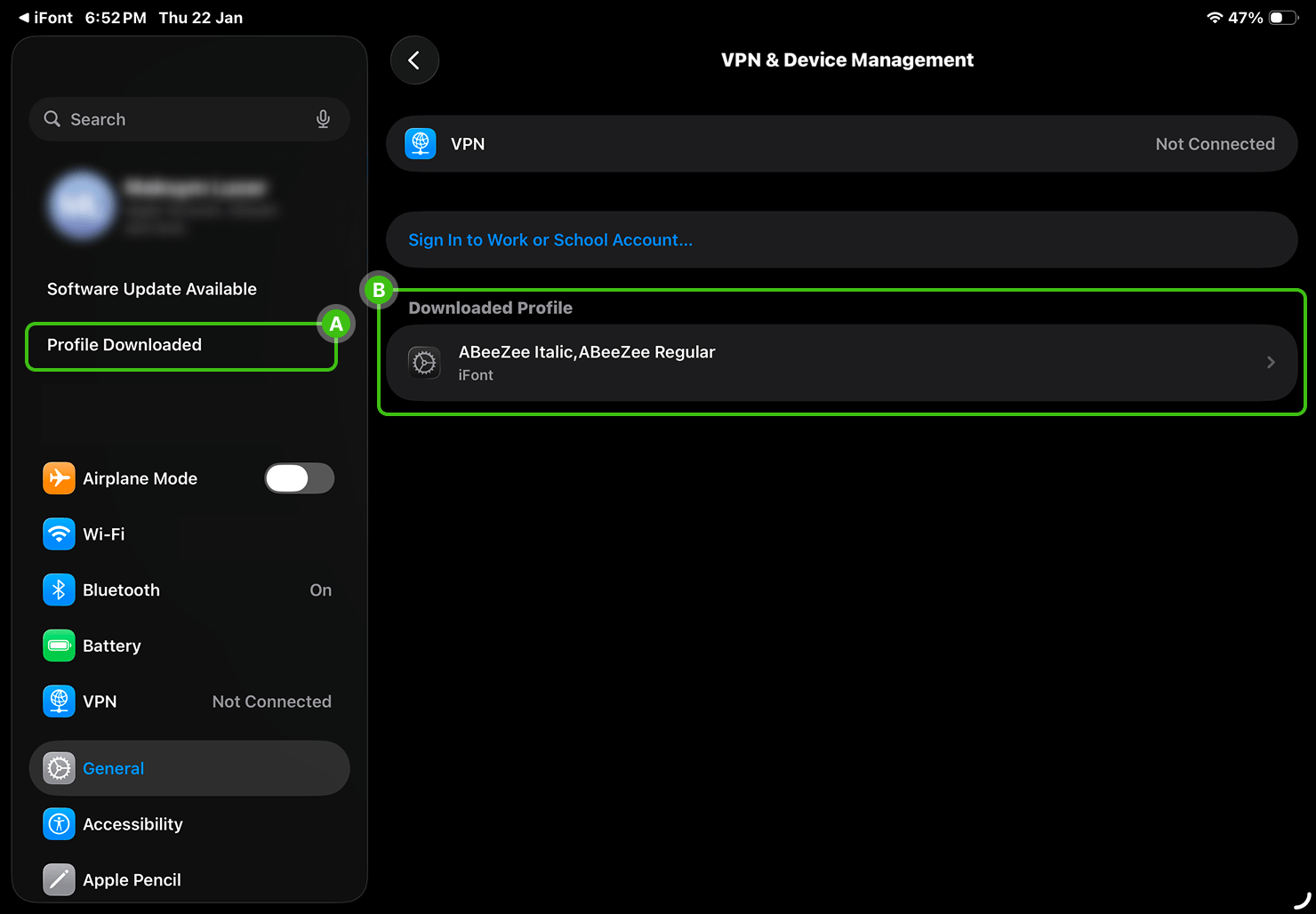Tap the VPN globe icon in main panel
This screenshot has width=1316, height=914.
421,144
